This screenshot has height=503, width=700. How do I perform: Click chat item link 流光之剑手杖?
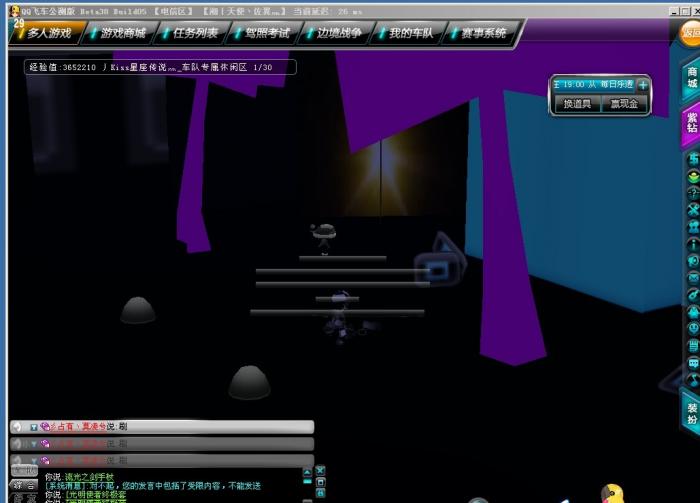(89, 477)
